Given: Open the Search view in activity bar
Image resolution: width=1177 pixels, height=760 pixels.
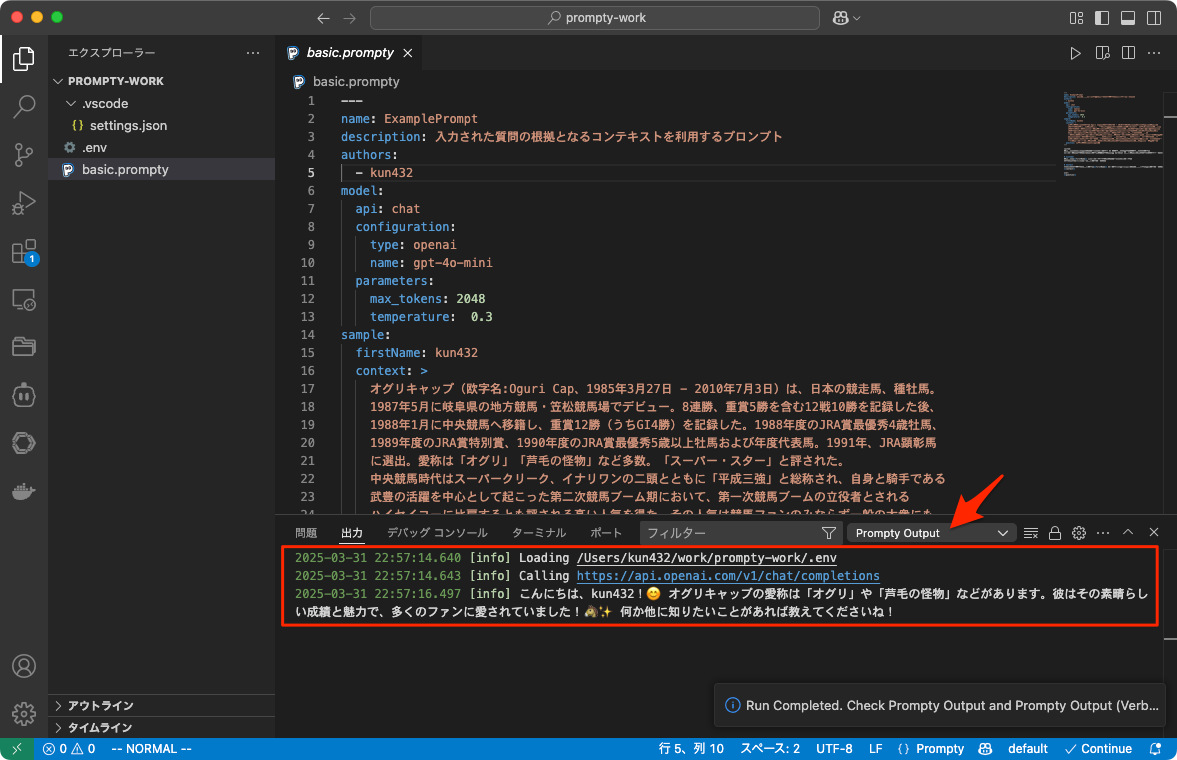Looking at the screenshot, I should pos(23,107).
